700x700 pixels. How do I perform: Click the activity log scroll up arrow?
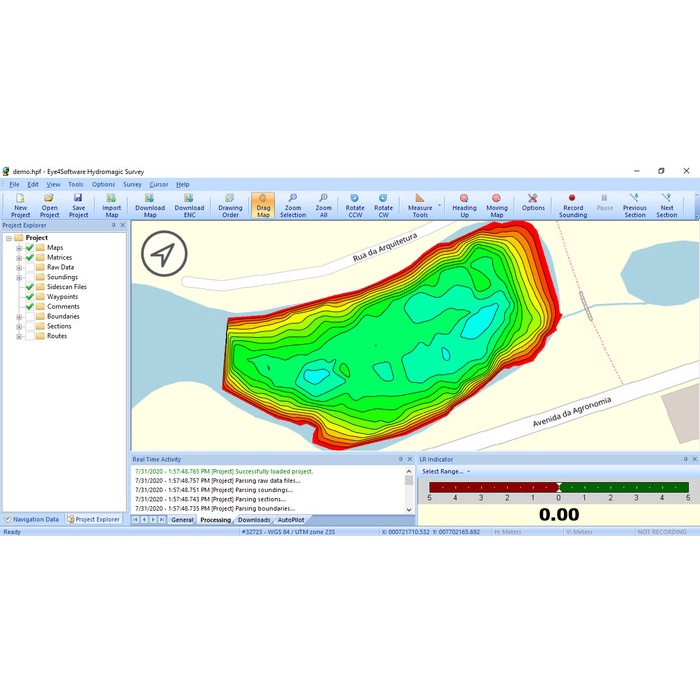[x=409, y=471]
